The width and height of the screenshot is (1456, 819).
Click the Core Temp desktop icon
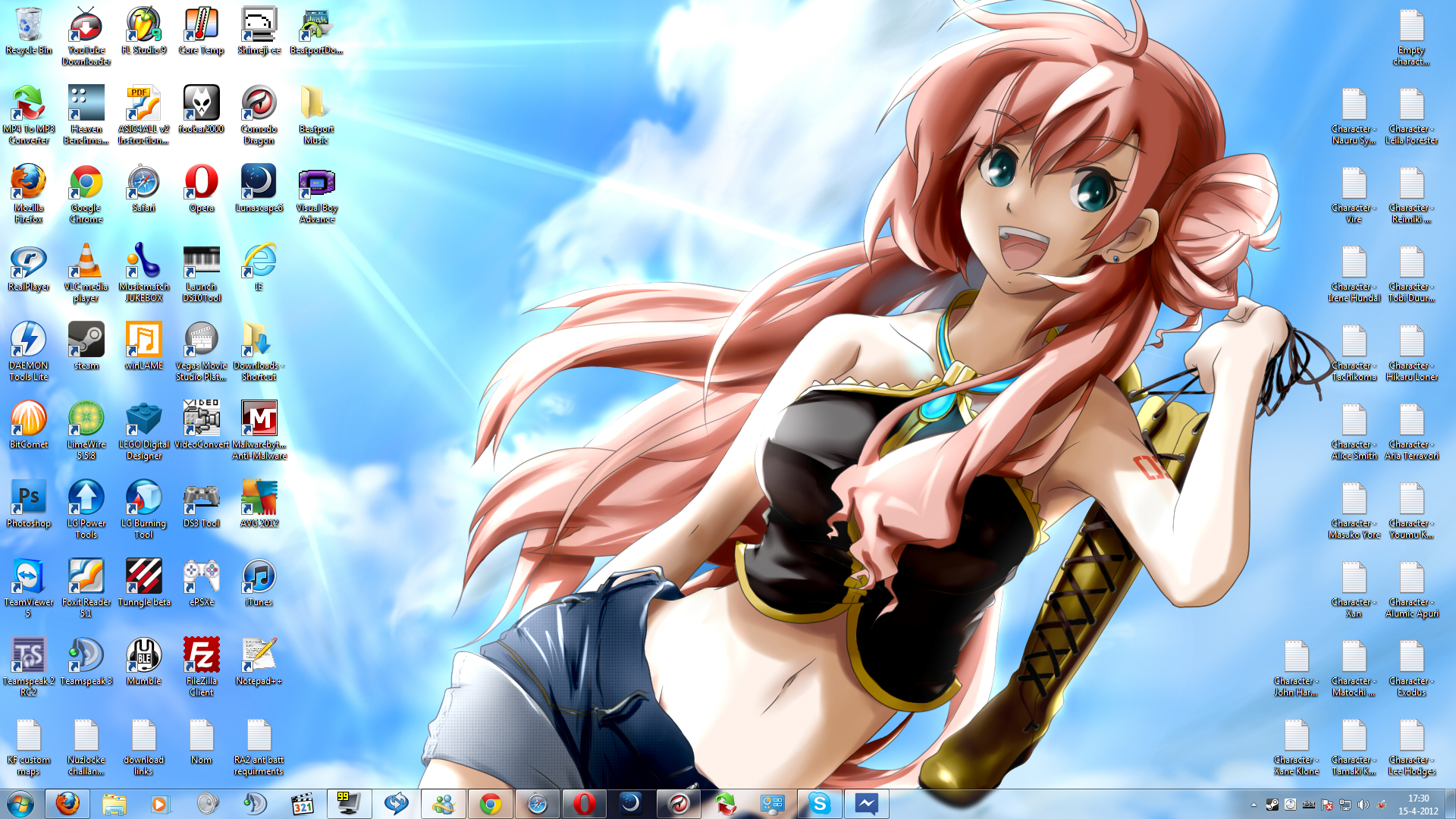pos(202,31)
